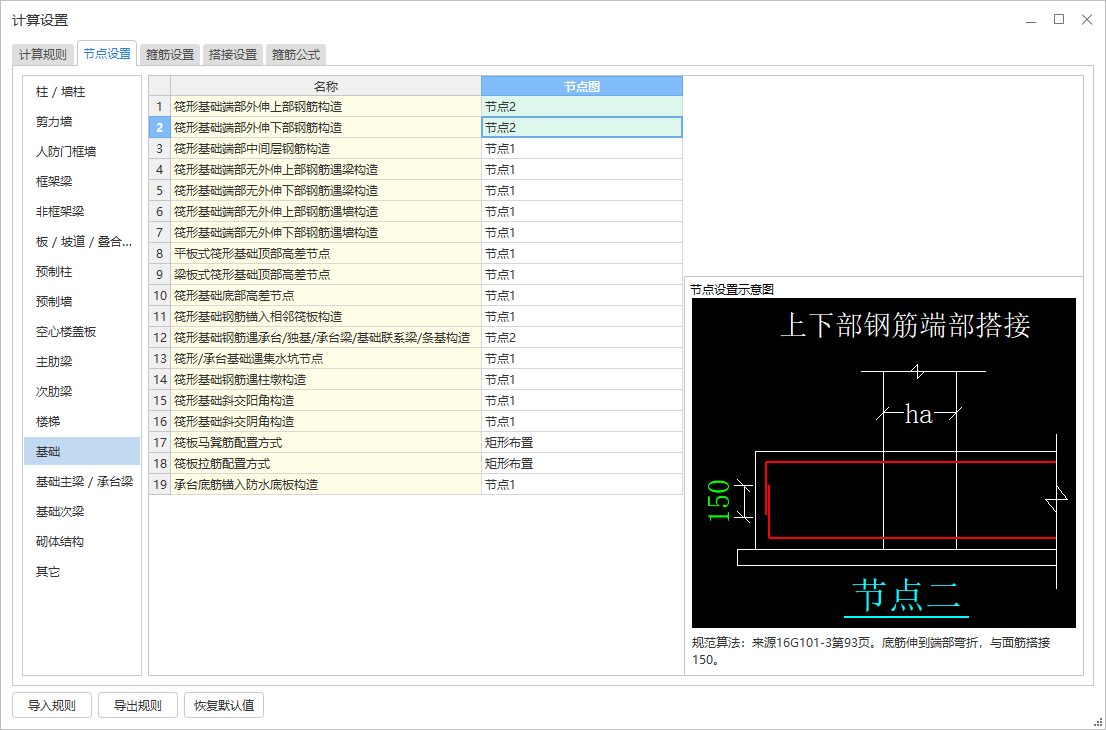Choose 砌体结构 in the sidebar
Image resolution: width=1106 pixels, height=730 pixels.
82,542
